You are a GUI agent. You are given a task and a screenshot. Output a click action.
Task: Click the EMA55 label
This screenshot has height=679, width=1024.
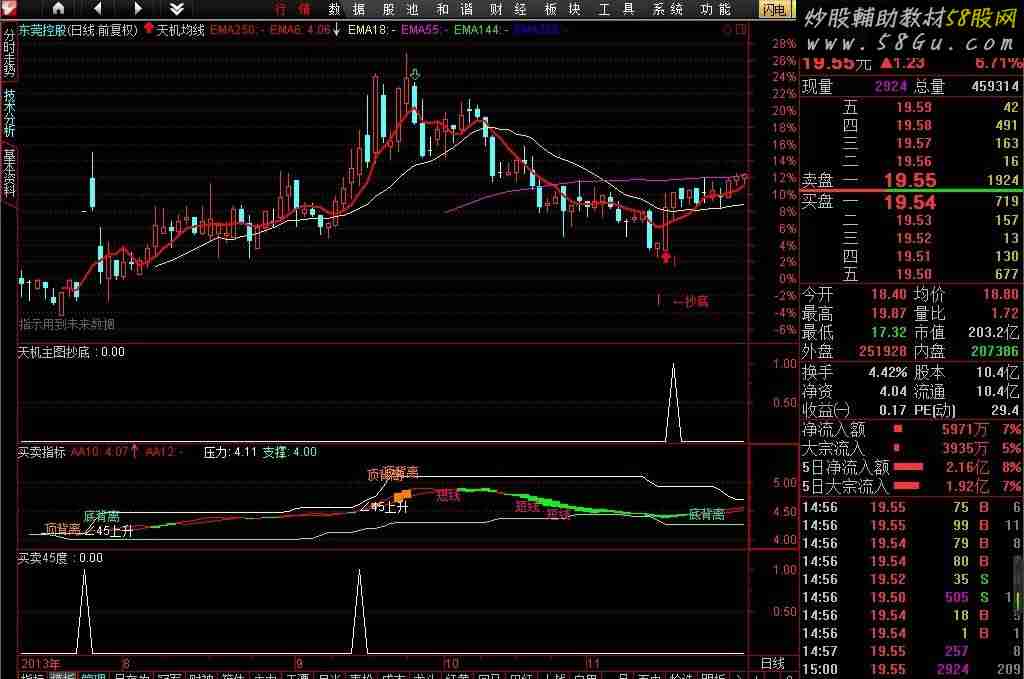[424, 30]
